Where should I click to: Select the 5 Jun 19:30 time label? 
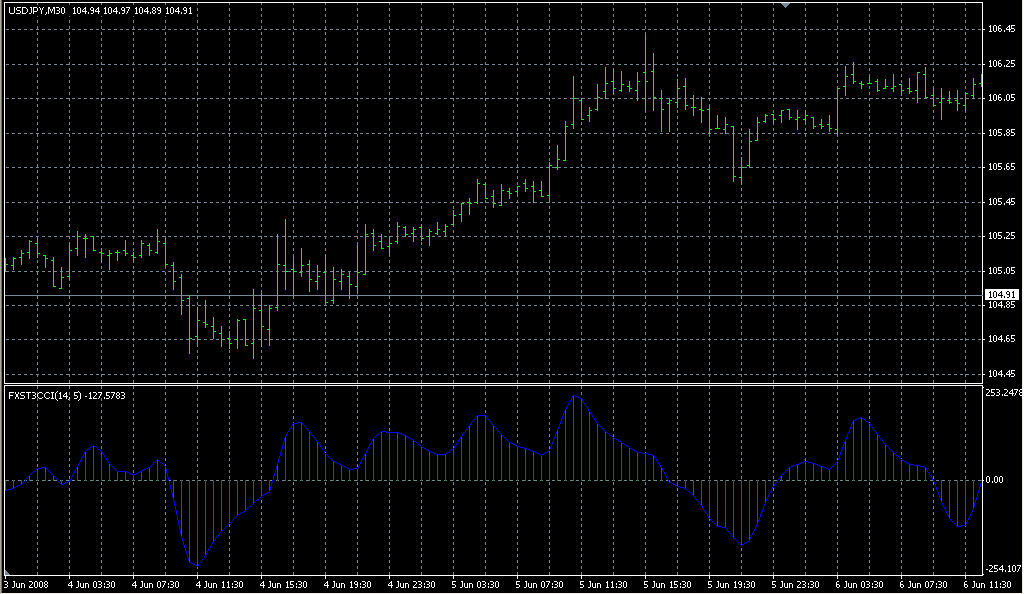728,584
